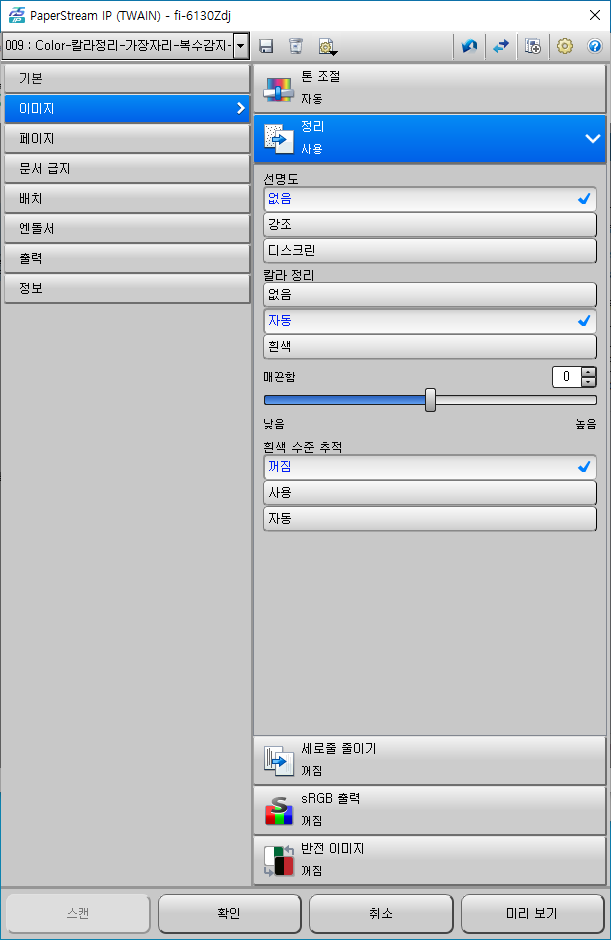Expand the 톤 조절 section

point(430,89)
